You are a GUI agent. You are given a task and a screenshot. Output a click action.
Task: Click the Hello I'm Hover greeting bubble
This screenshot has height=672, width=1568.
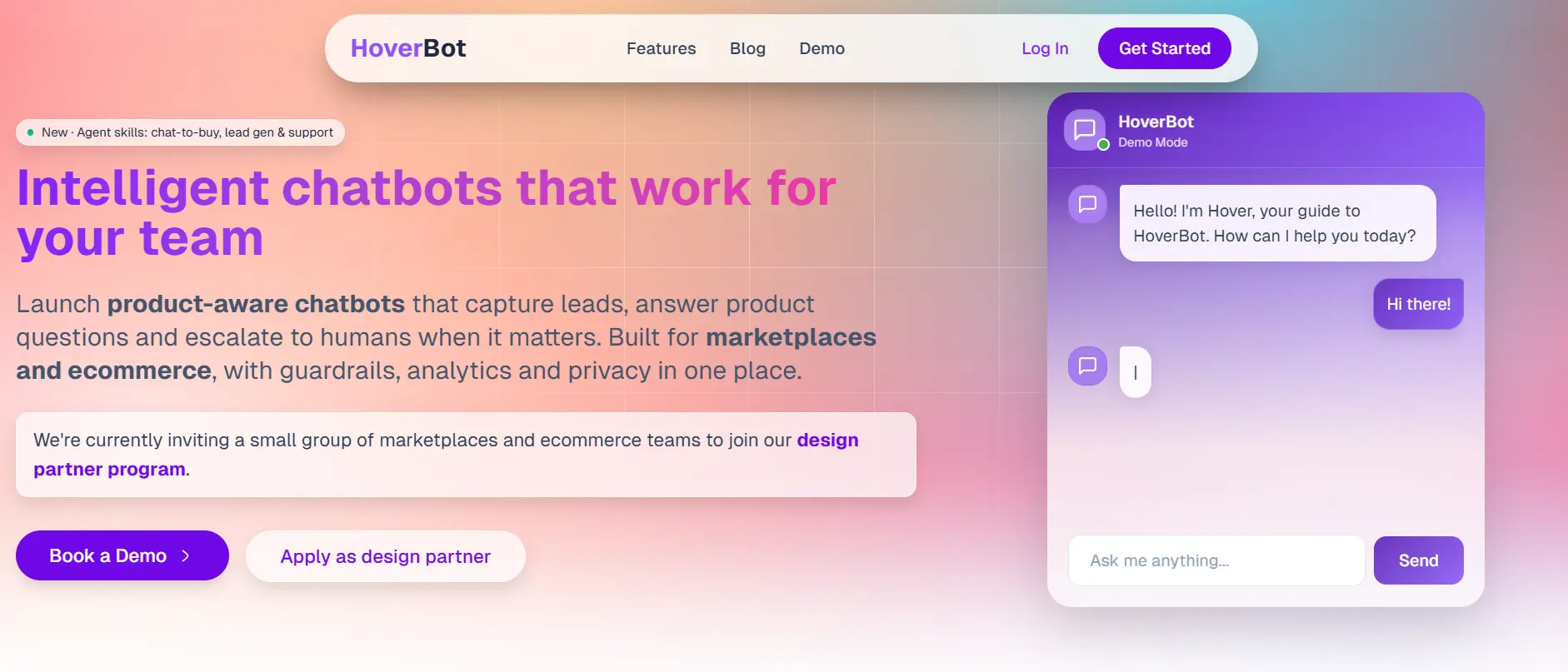tap(1276, 223)
